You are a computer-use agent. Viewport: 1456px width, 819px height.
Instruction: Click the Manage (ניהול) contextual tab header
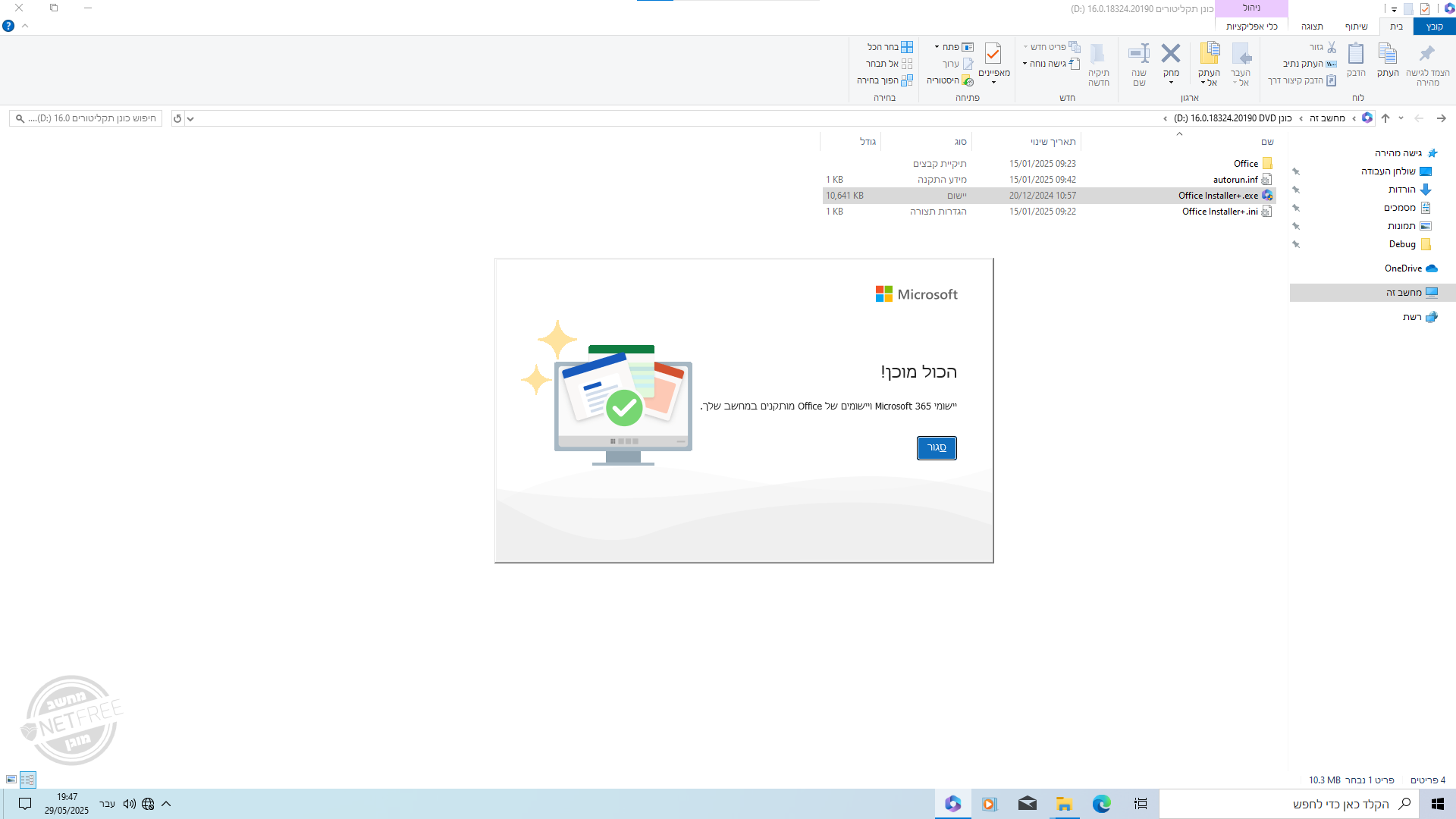1252,8
